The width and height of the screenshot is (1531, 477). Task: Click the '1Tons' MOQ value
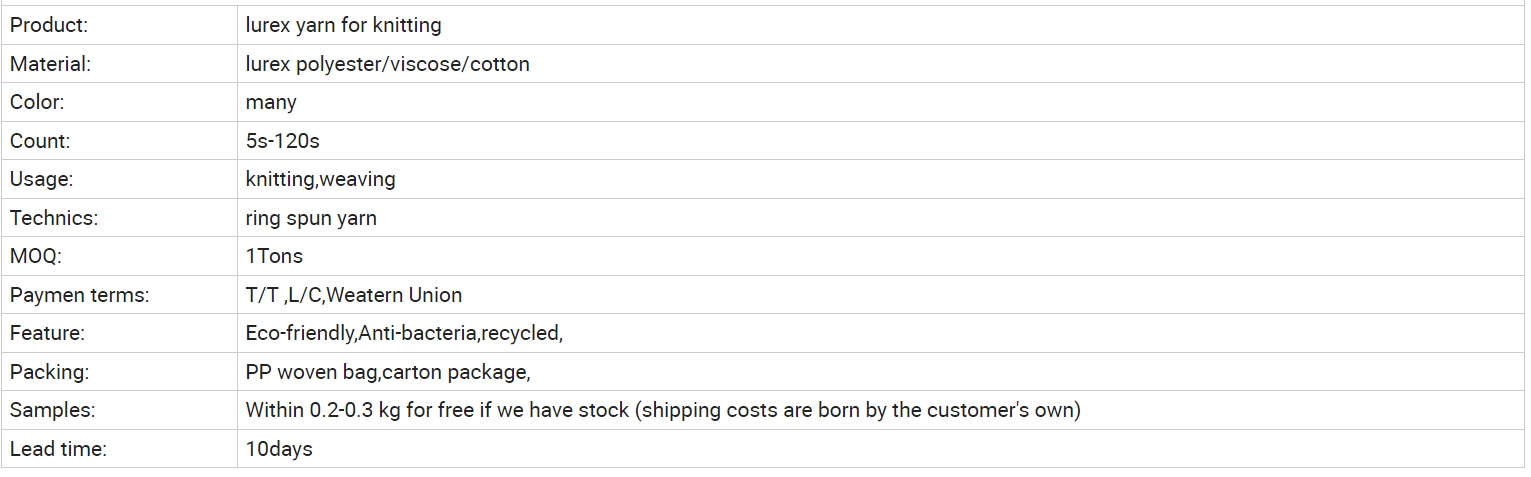pyautogui.click(x=274, y=256)
